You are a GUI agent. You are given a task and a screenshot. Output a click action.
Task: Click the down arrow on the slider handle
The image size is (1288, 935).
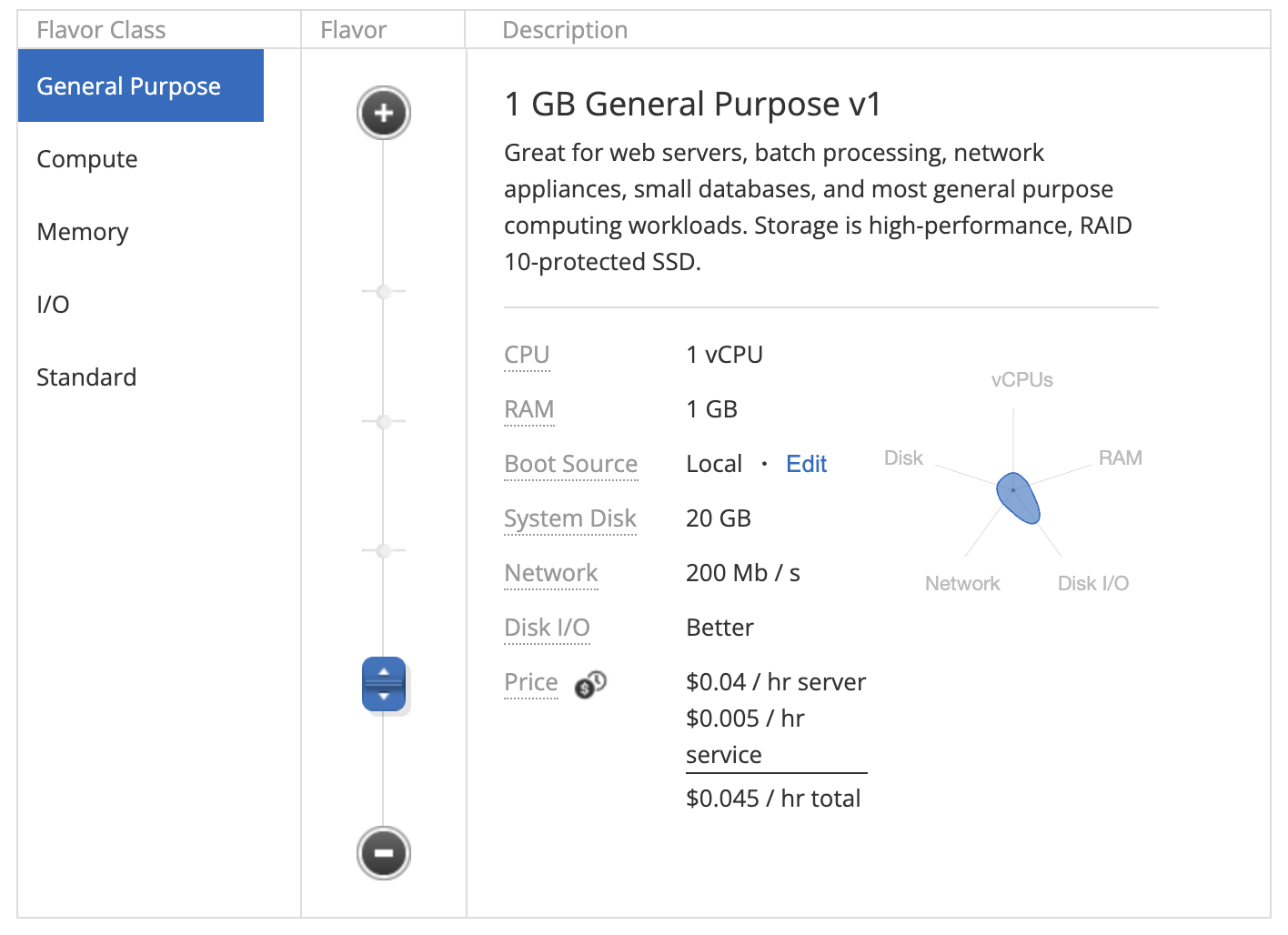tap(384, 697)
